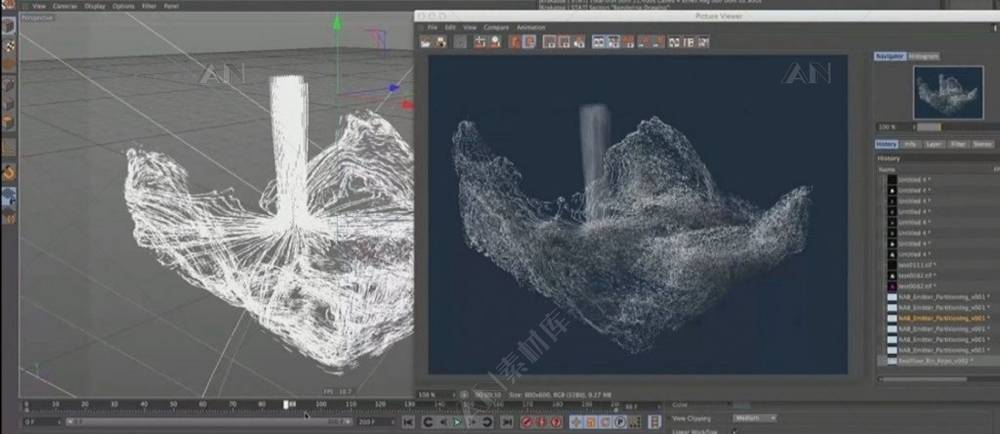Click the Open image icon in Picture Viewer
Image resolution: width=1000 pixels, height=434 pixels.
tap(426, 42)
